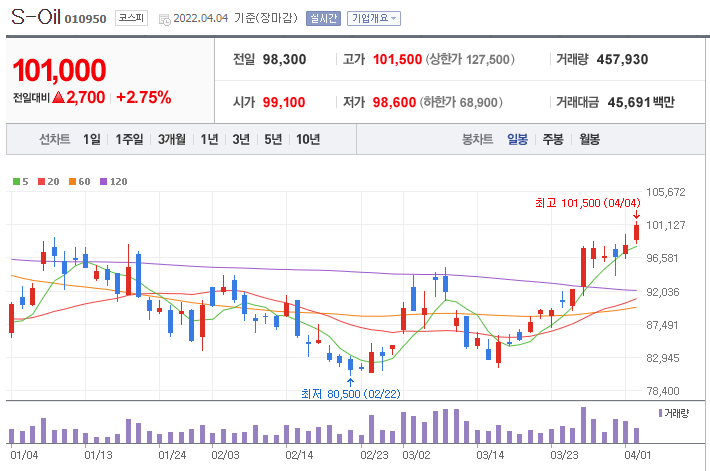Image resolution: width=710 pixels, height=471 pixels.
Task: Click the stock code 010950
Action: [x=86, y=19]
